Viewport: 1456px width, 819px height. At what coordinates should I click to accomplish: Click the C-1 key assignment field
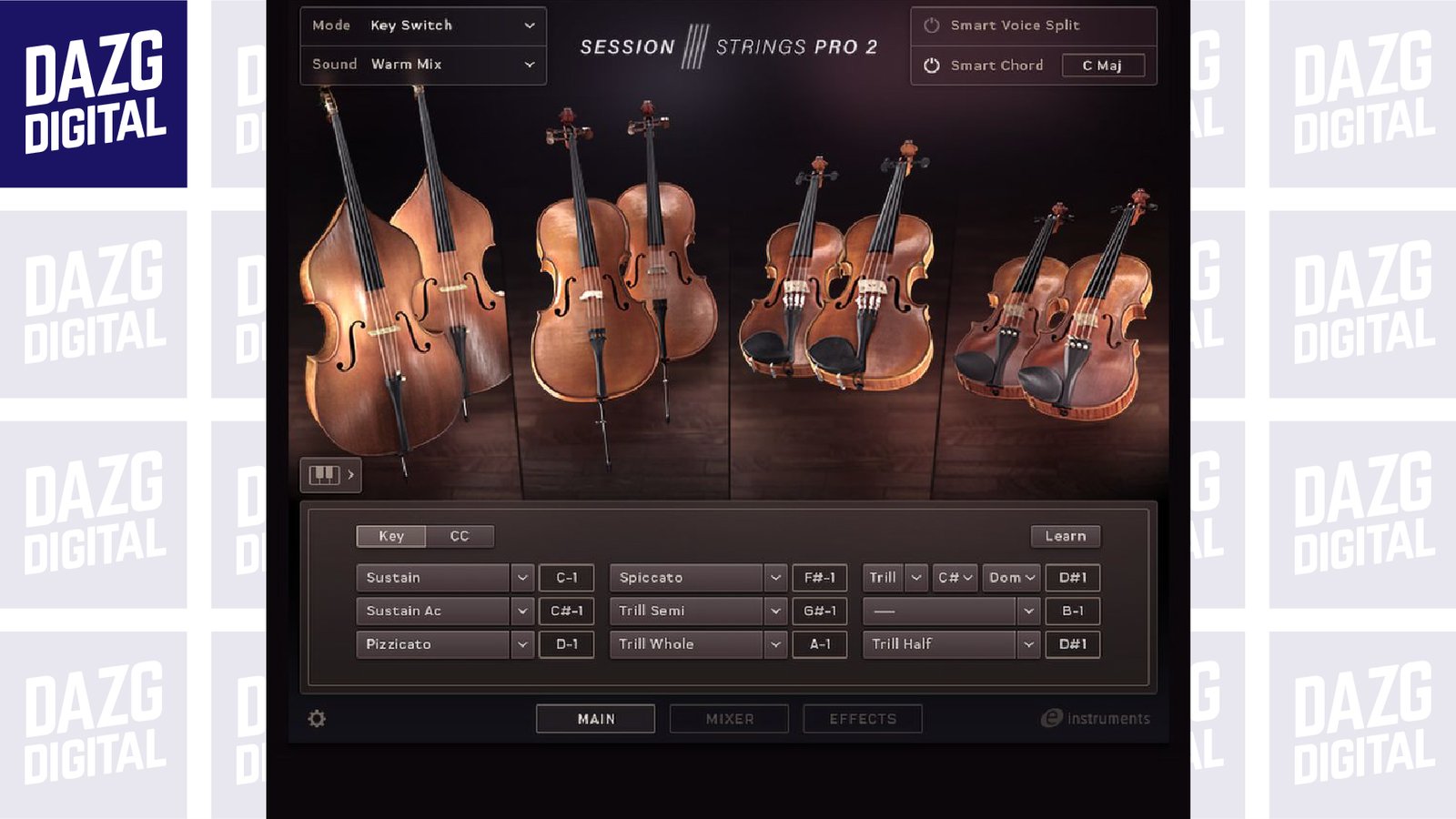(x=567, y=578)
